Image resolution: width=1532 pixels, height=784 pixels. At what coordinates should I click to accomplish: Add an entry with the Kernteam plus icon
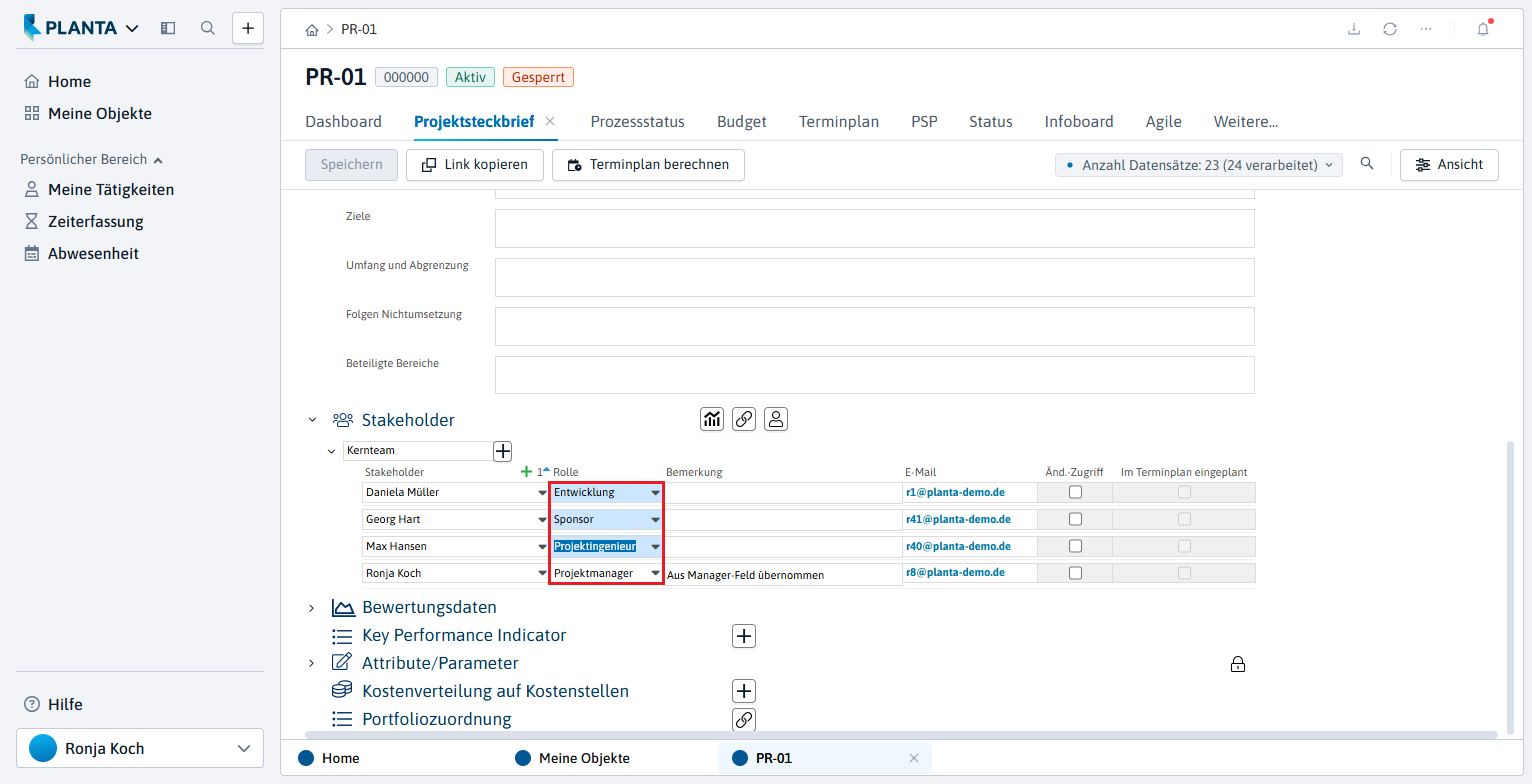[x=503, y=451]
